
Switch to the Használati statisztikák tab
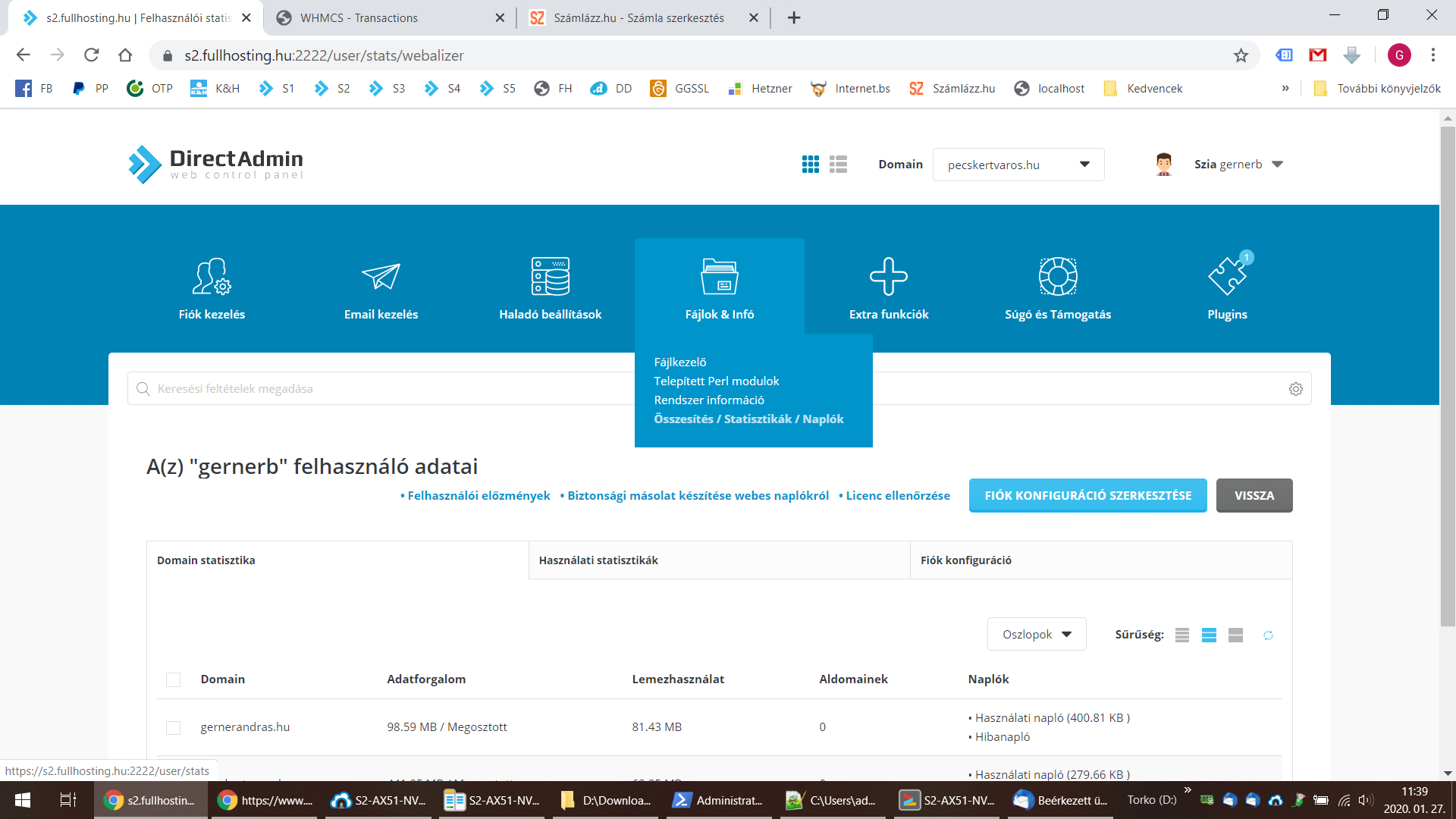[719, 560]
